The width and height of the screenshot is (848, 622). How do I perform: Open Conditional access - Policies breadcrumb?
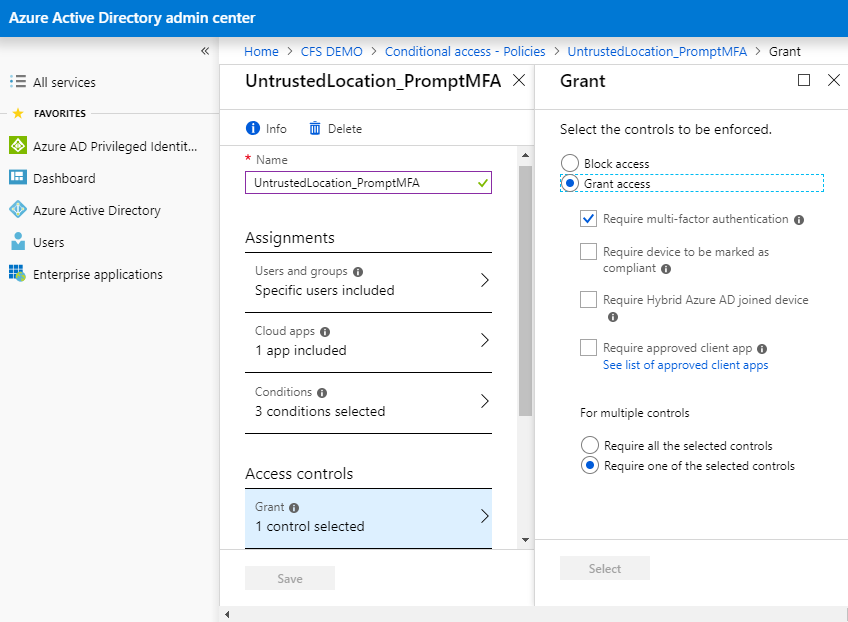click(x=465, y=51)
